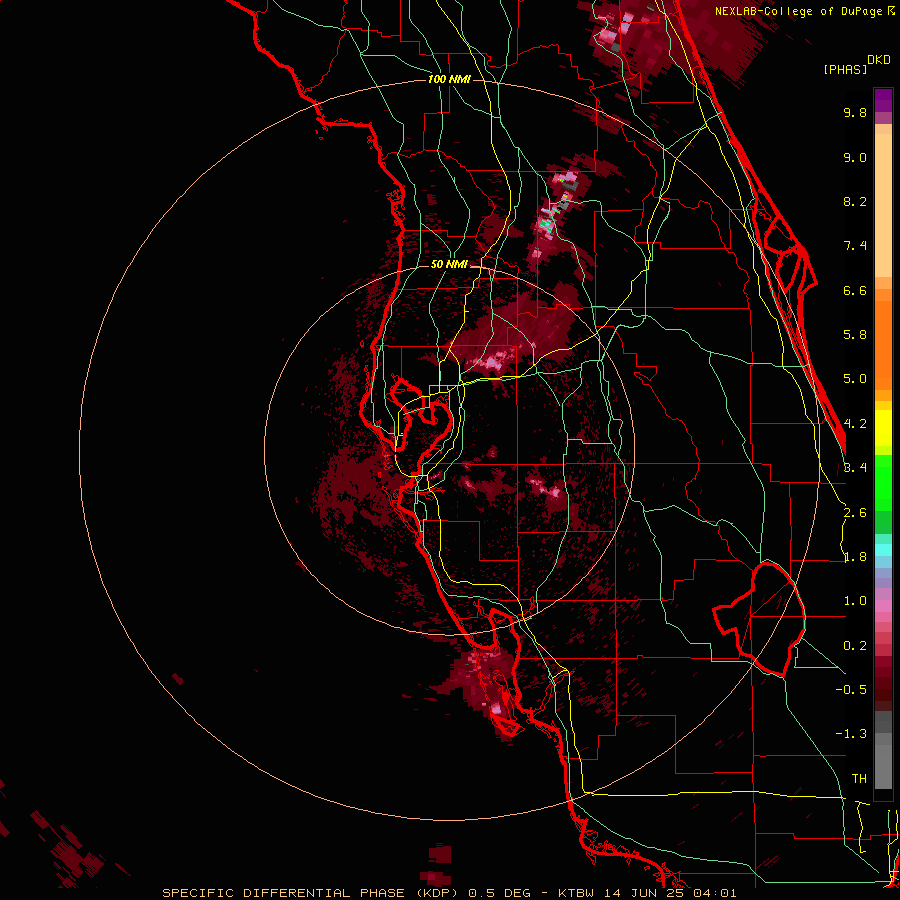Screen dimensions: 900x900
Task: Click the 9.0 scale value
Action: click(x=855, y=157)
